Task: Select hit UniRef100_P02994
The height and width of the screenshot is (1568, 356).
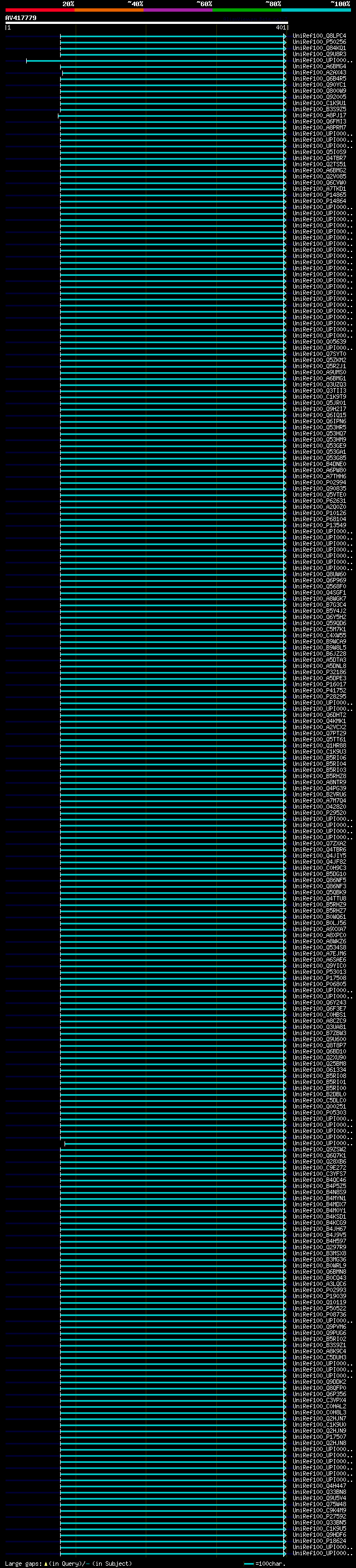Action: point(319,483)
